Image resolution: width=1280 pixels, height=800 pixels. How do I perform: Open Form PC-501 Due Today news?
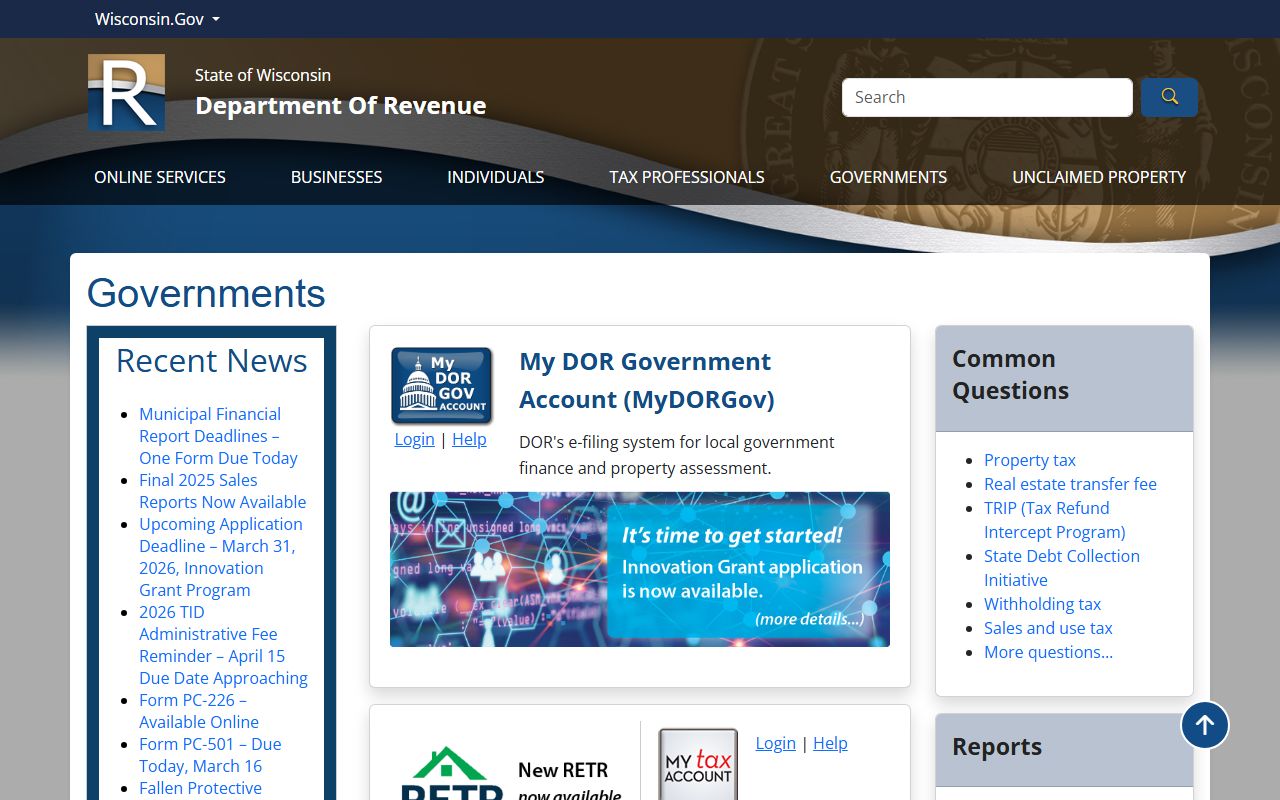pos(210,755)
